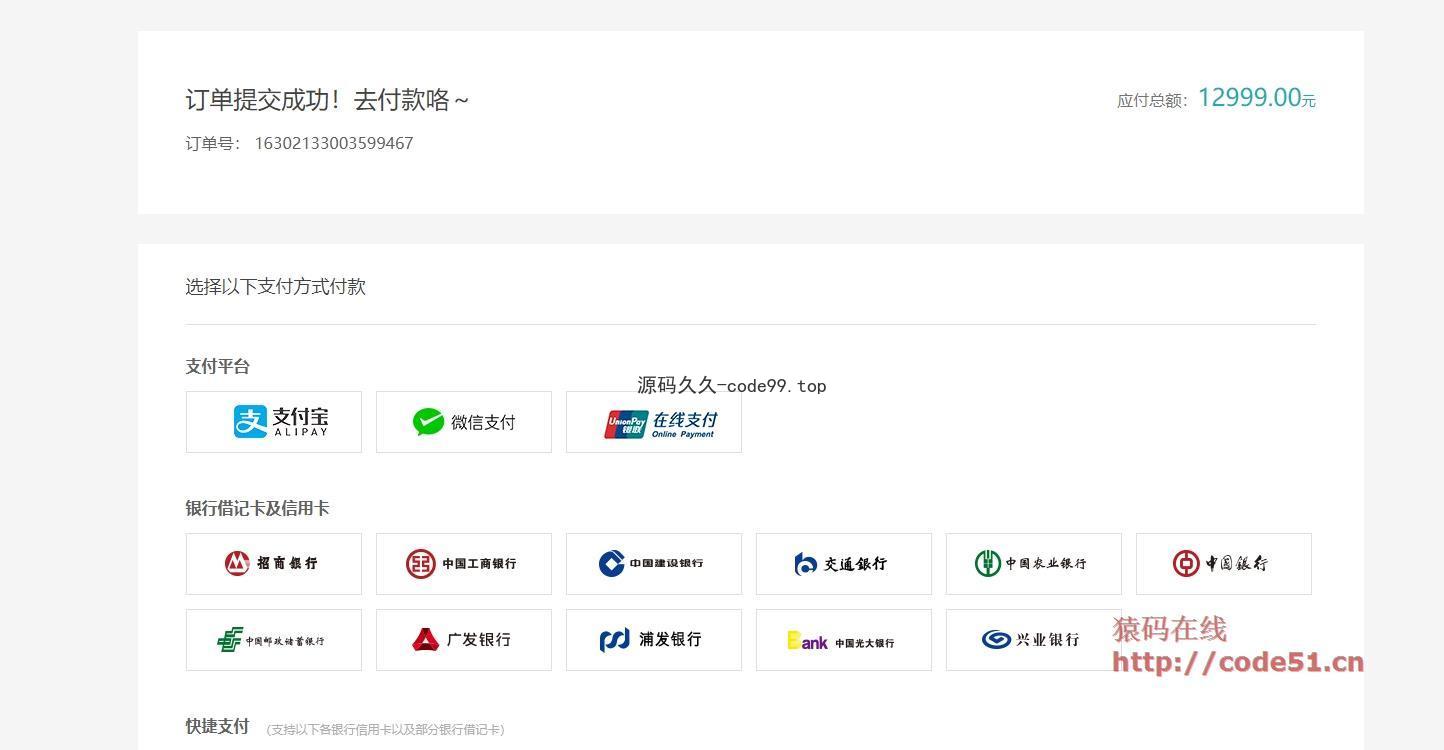Choose the Alipay payment option
Image resolution: width=1444 pixels, height=750 pixels.
click(274, 422)
